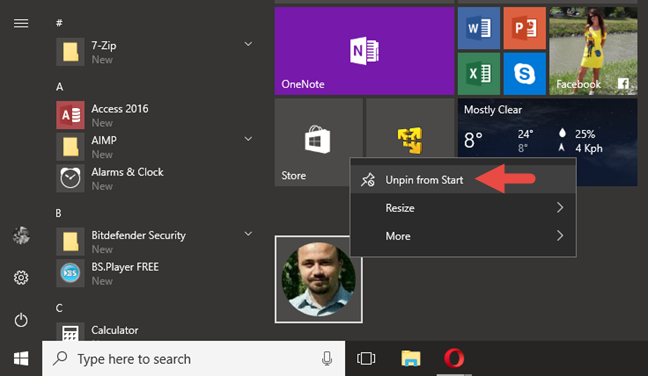Viewport: 648px width, 376px height.
Task: Expand the 7-Zip folder chevron
Action: point(248,44)
